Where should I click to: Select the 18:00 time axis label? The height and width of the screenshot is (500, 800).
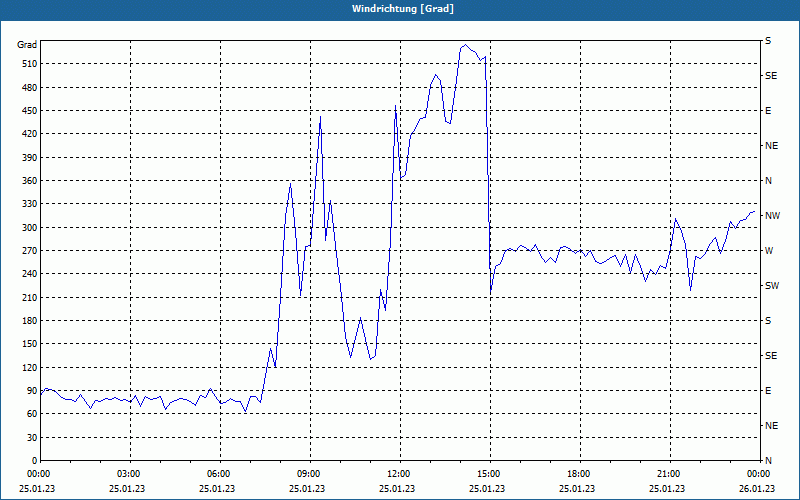(577, 473)
